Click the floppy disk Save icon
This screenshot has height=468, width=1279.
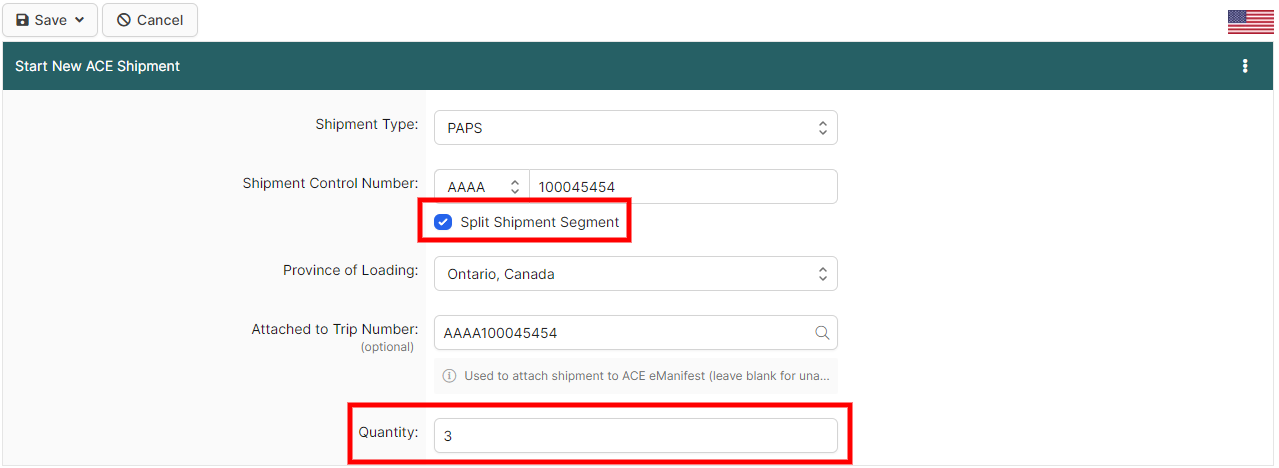23,20
